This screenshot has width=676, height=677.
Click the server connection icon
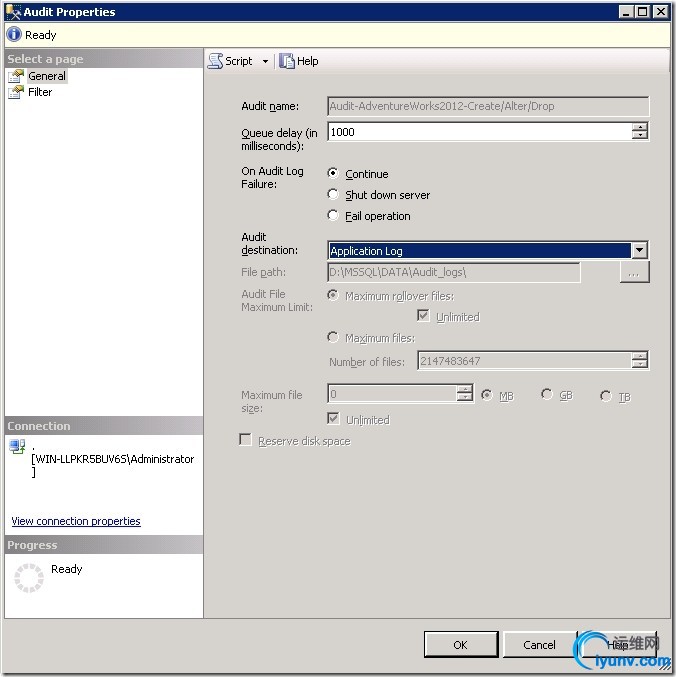[x=17, y=446]
